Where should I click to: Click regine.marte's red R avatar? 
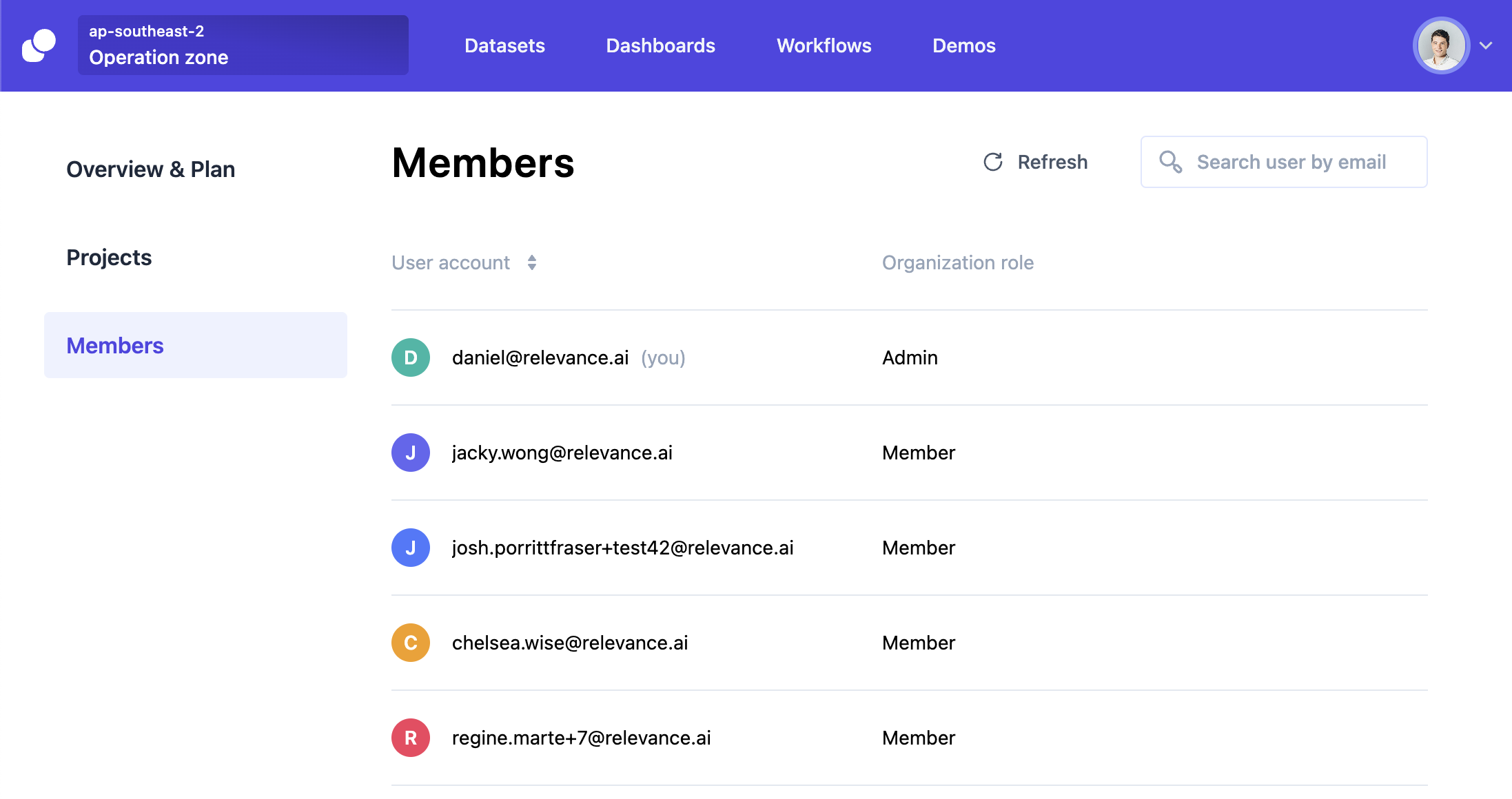(411, 738)
